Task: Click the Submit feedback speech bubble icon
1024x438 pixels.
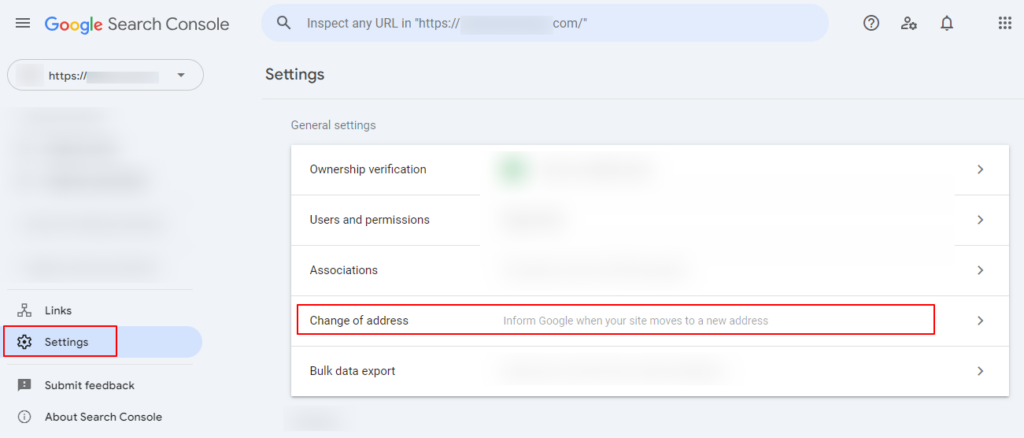Action: click(x=25, y=385)
